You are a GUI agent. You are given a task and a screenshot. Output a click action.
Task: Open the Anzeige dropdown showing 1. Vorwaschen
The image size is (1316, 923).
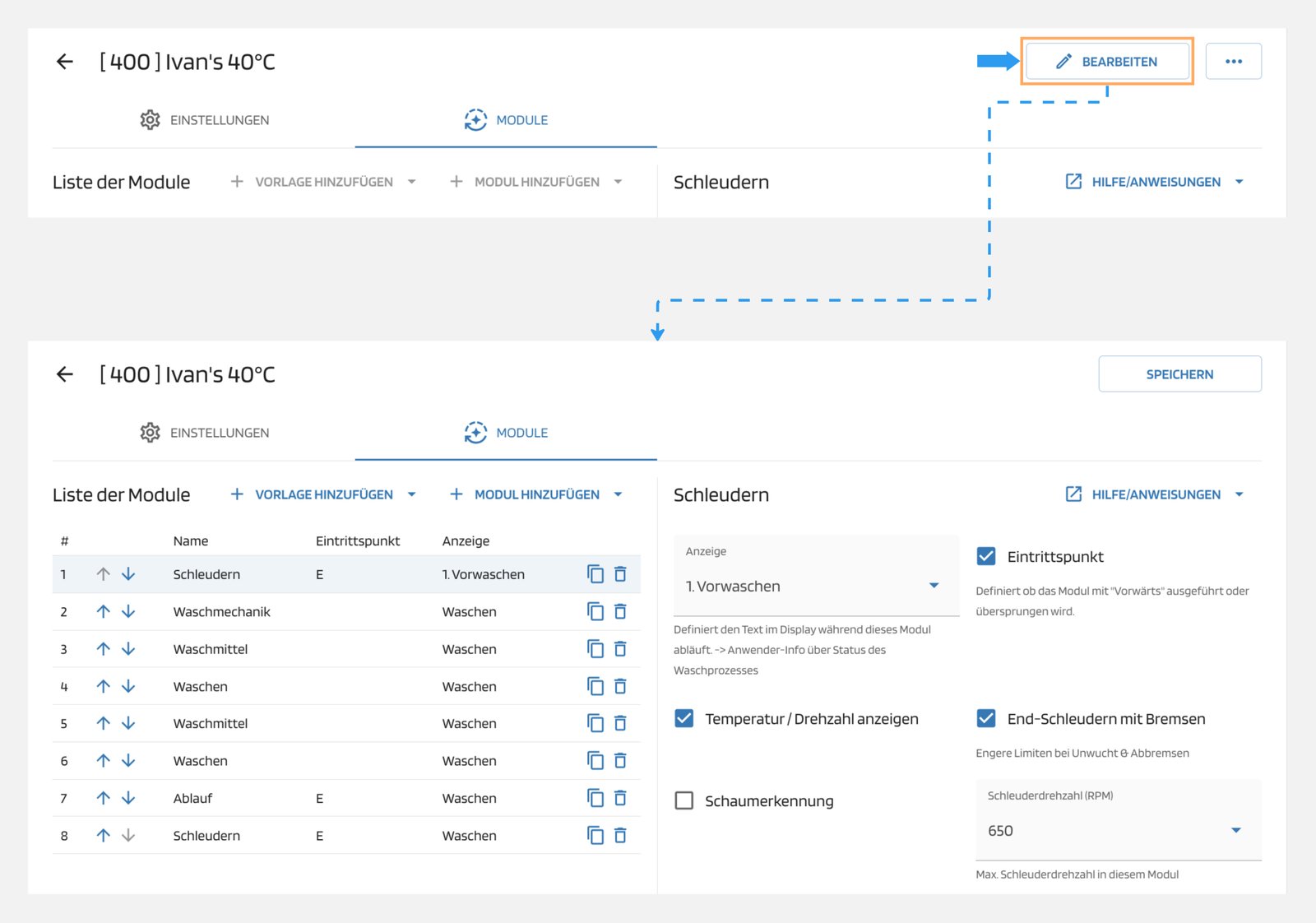coord(815,586)
